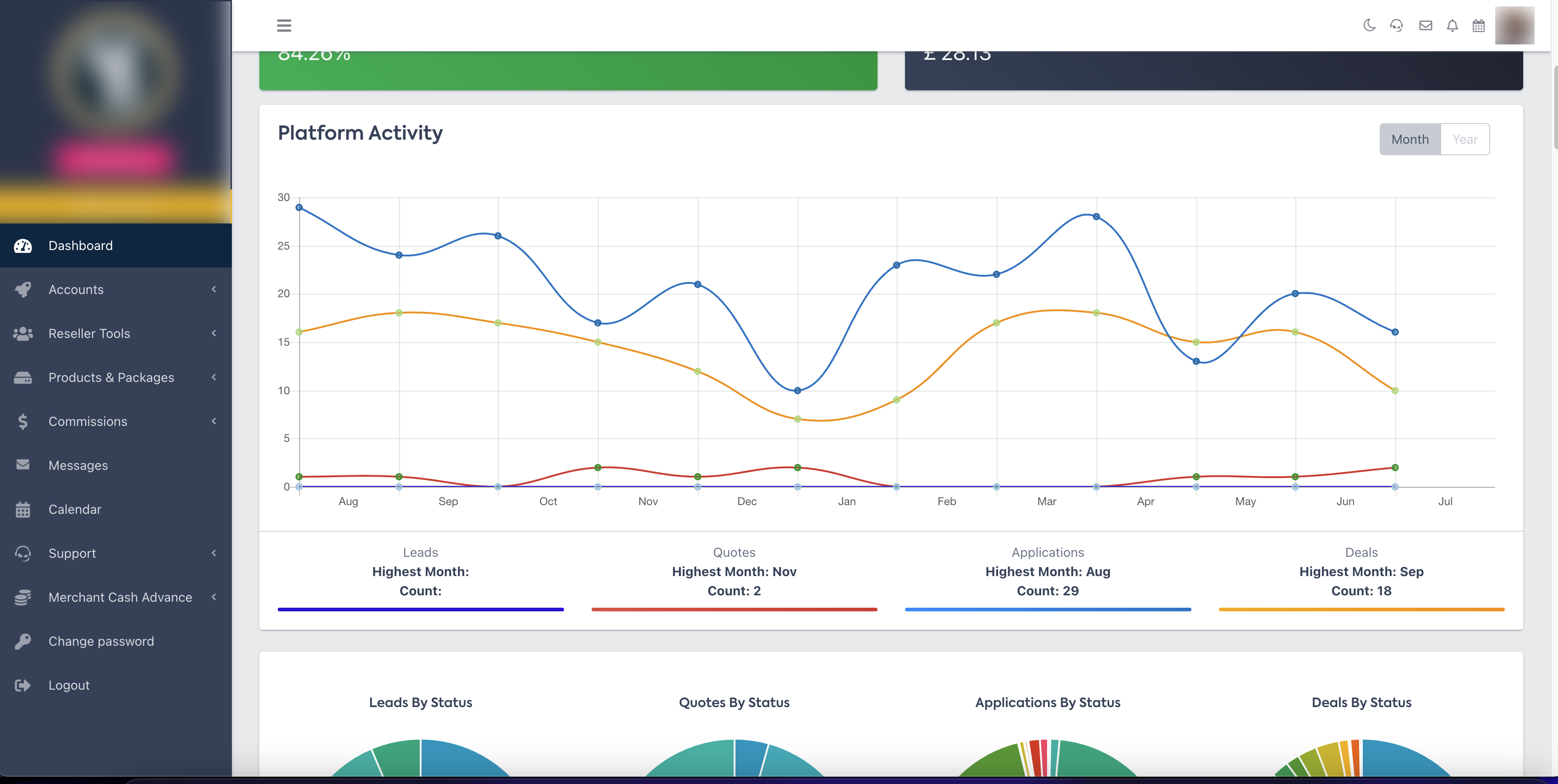Screen dimensions: 1558x784
Task: Switch chart to Month view
Action: 1410,140
